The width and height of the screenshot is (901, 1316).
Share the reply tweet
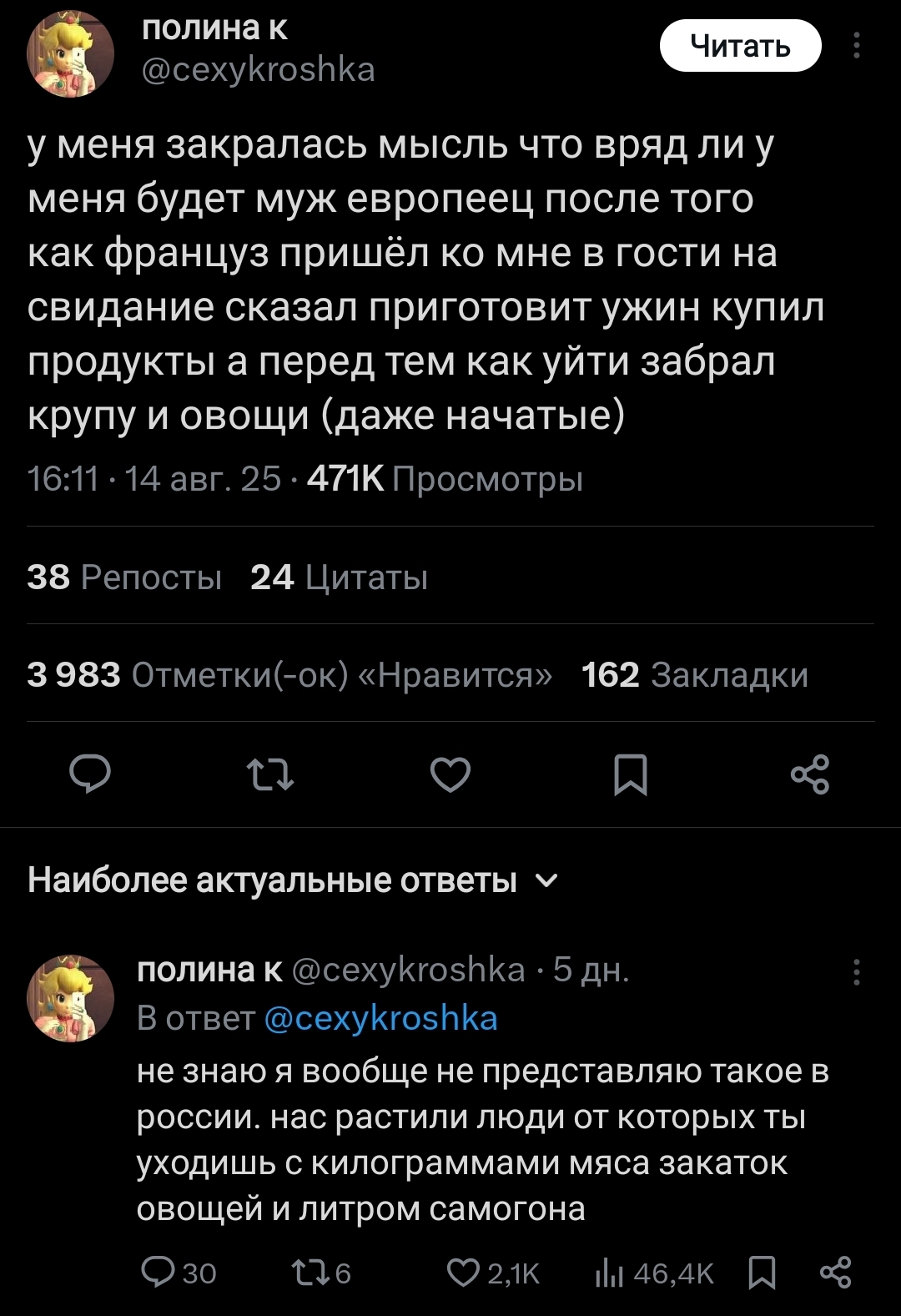(x=835, y=1272)
